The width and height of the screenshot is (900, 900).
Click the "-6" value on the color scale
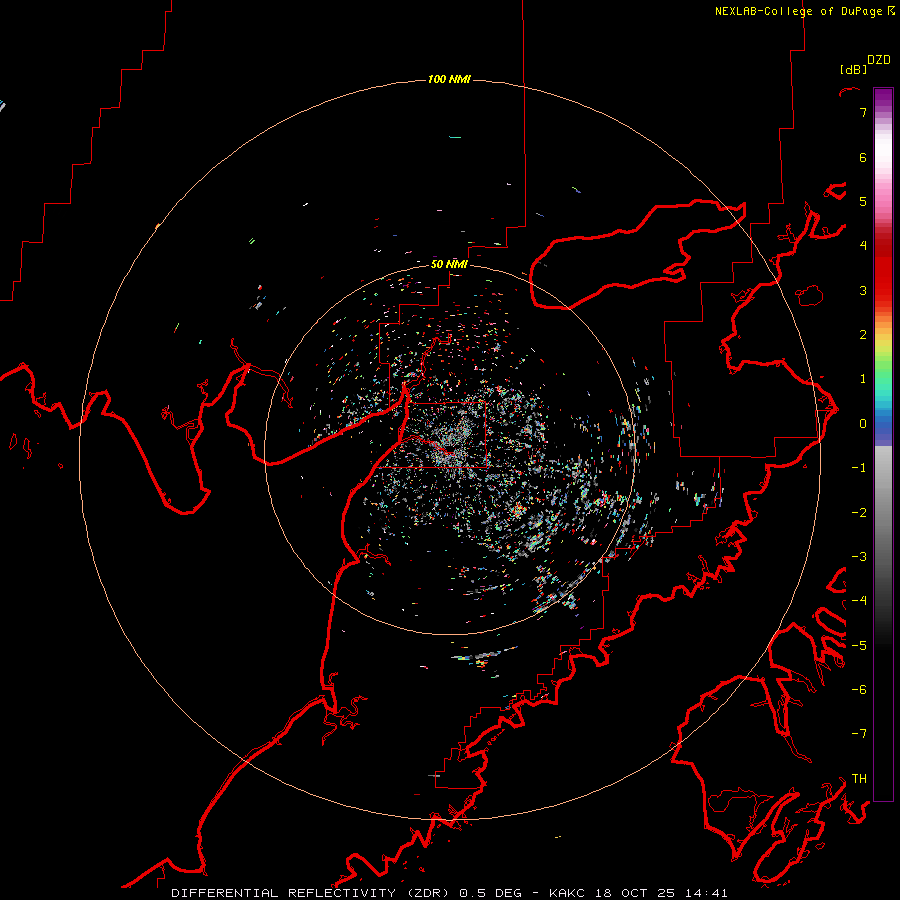(x=859, y=690)
